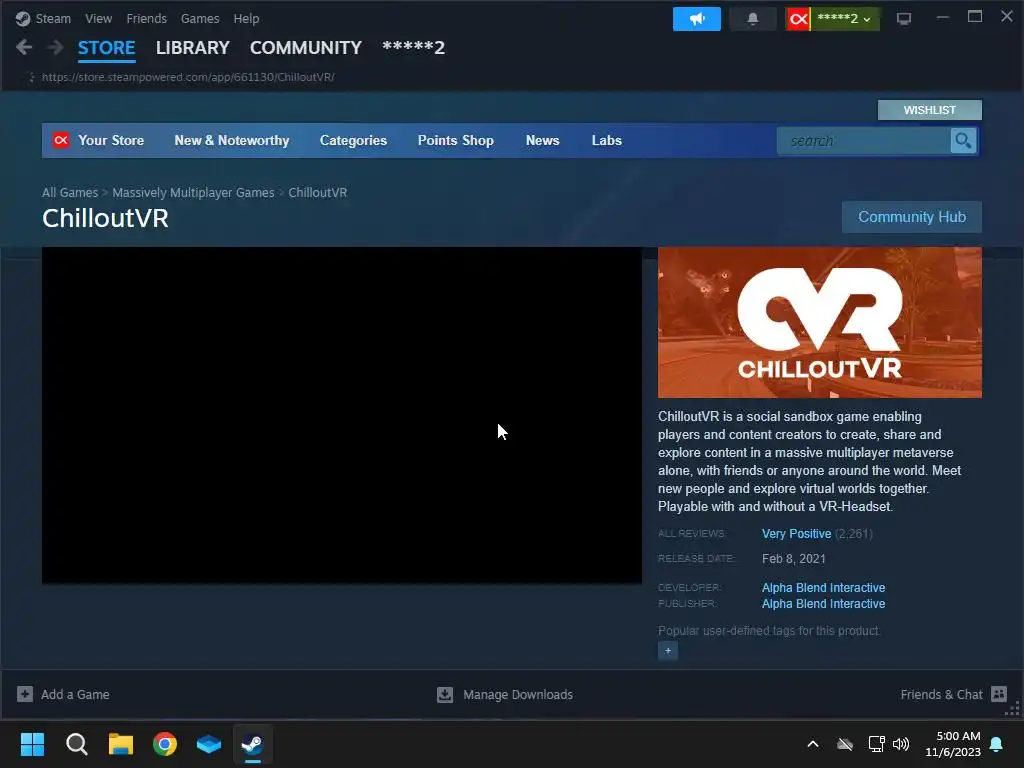The width and height of the screenshot is (1024, 768).
Task: Go back with the left arrow
Action: [24, 47]
